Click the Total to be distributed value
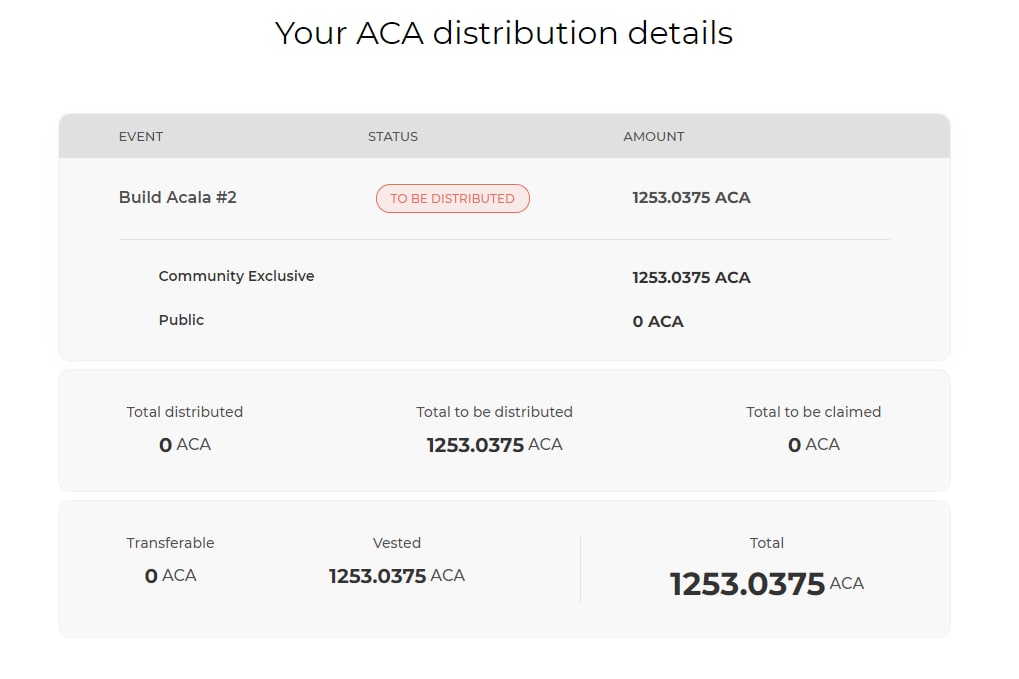Screen dimensions: 1019x679 click(x=494, y=444)
